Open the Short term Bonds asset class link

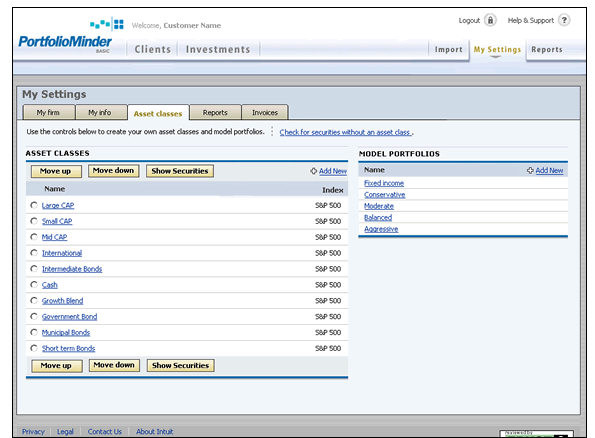69,348
